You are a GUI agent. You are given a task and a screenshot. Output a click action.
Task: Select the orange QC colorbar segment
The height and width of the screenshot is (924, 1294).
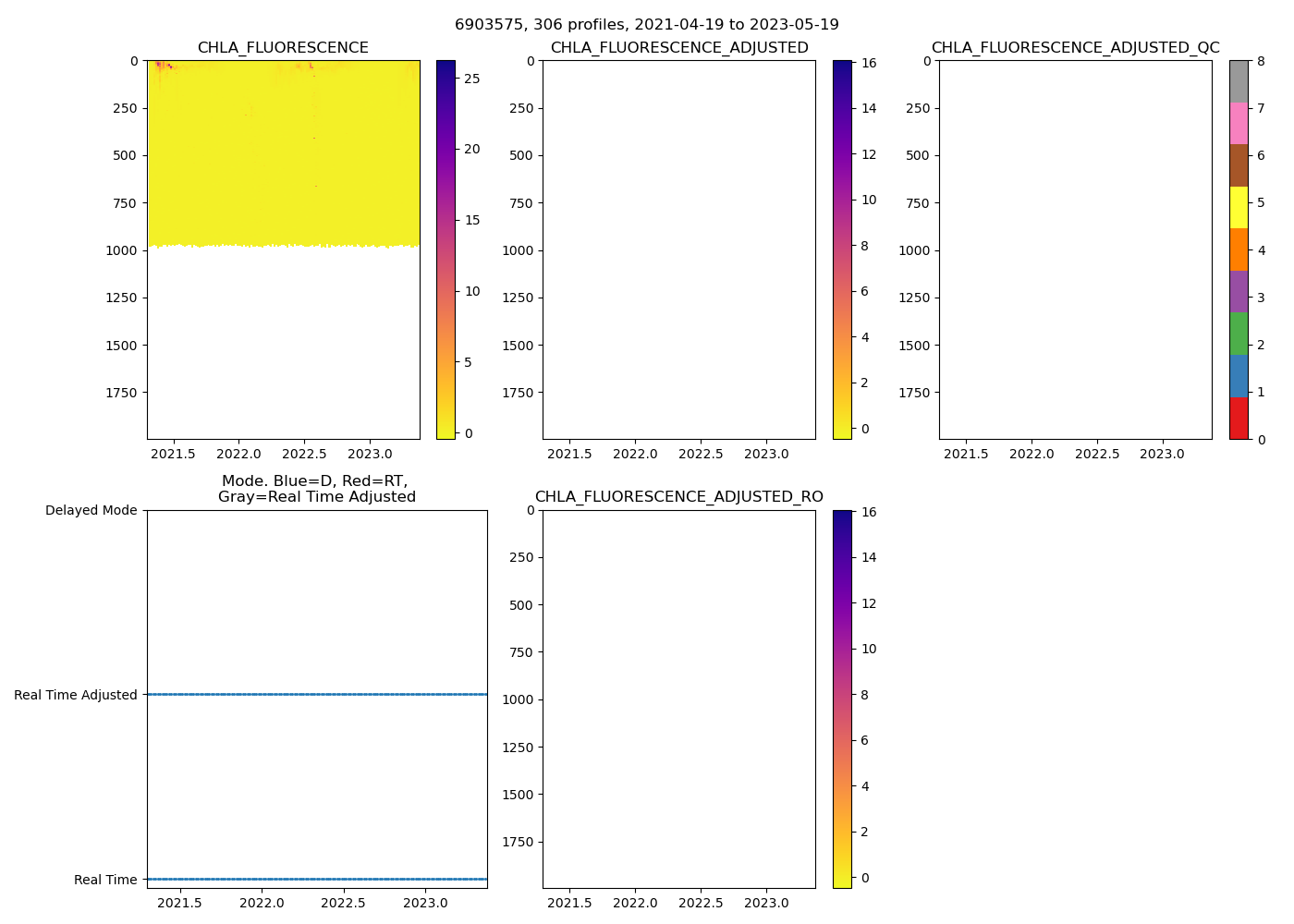click(1239, 249)
